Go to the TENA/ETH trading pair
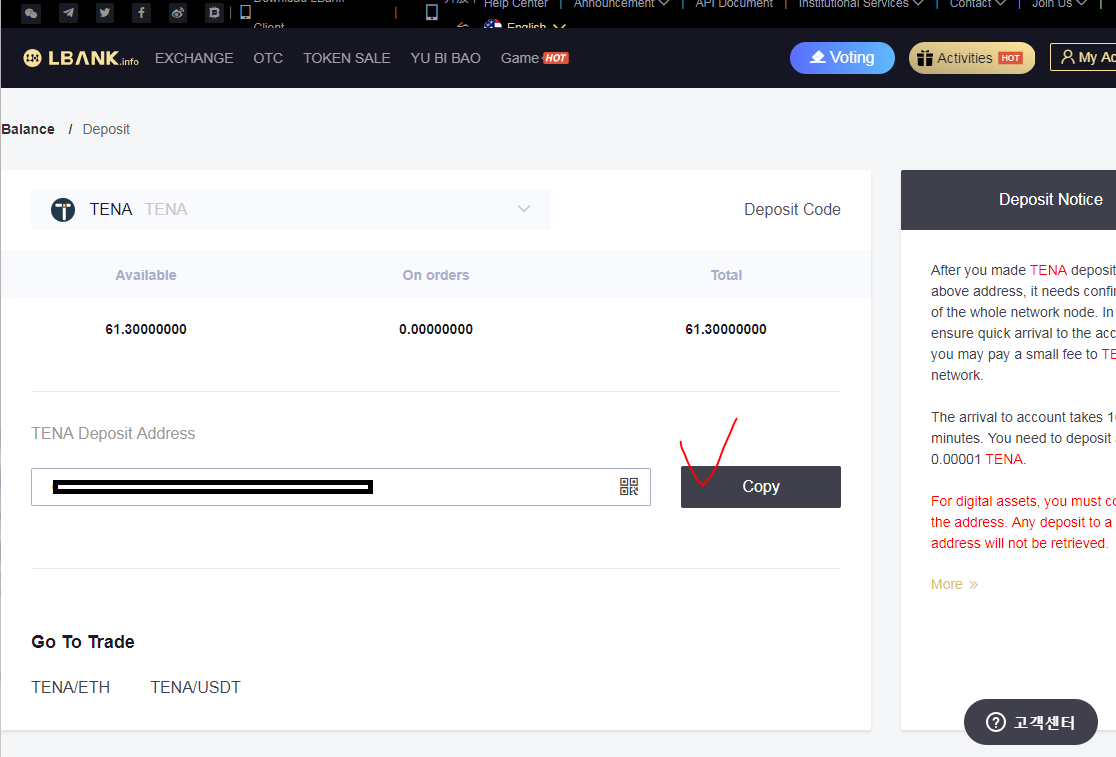The image size is (1116, 757). tap(70, 687)
